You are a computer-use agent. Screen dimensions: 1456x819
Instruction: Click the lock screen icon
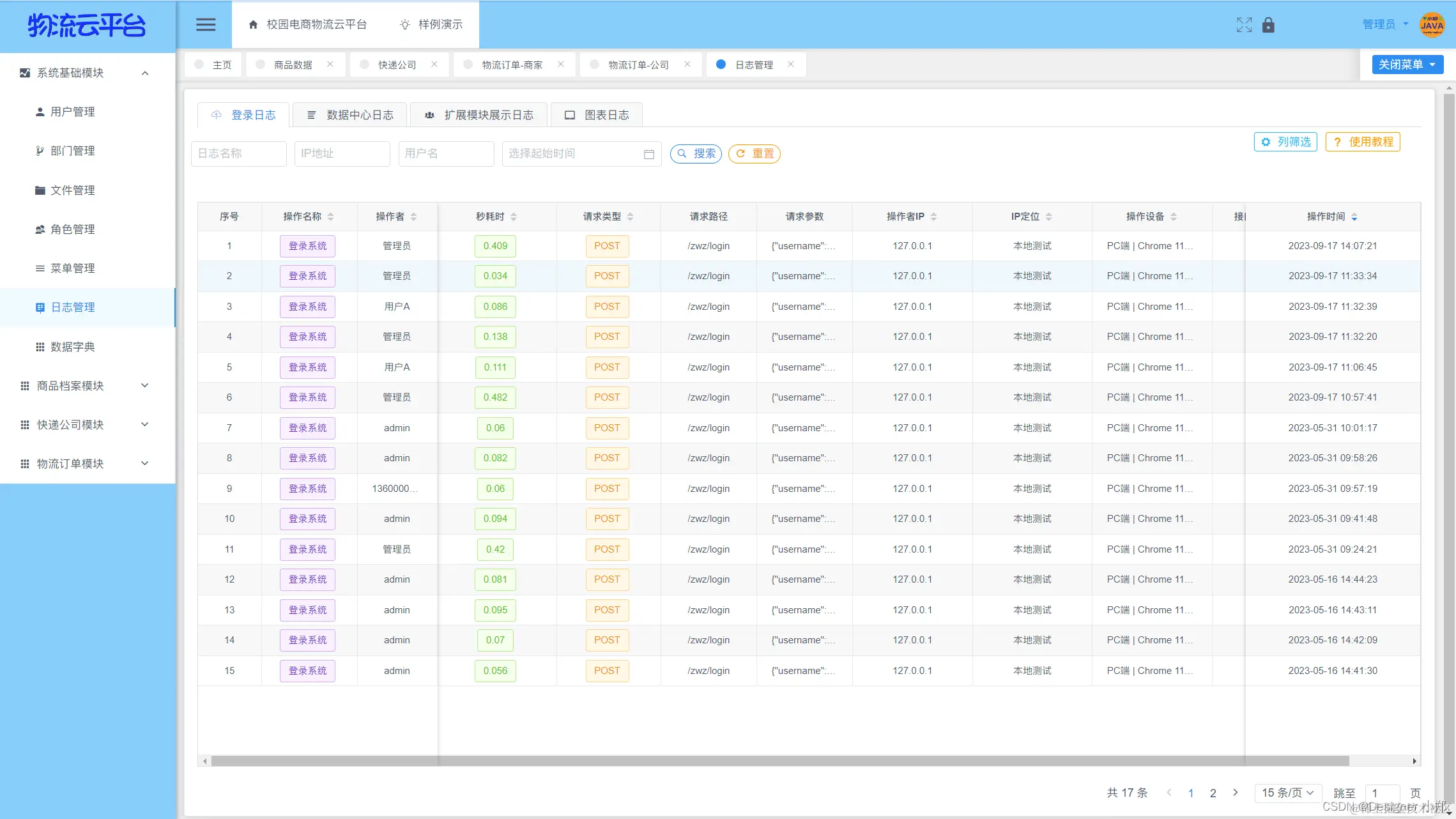coord(1268,25)
